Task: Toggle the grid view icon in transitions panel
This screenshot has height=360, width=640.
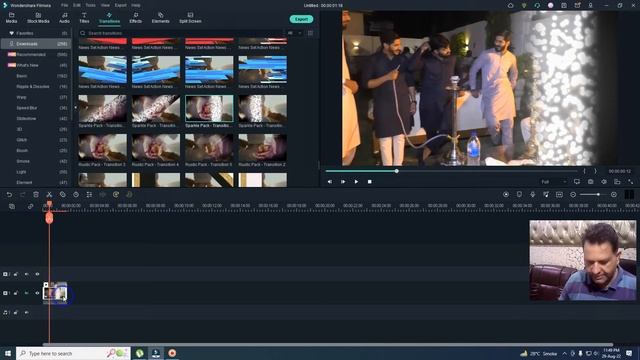Action: (x=311, y=33)
